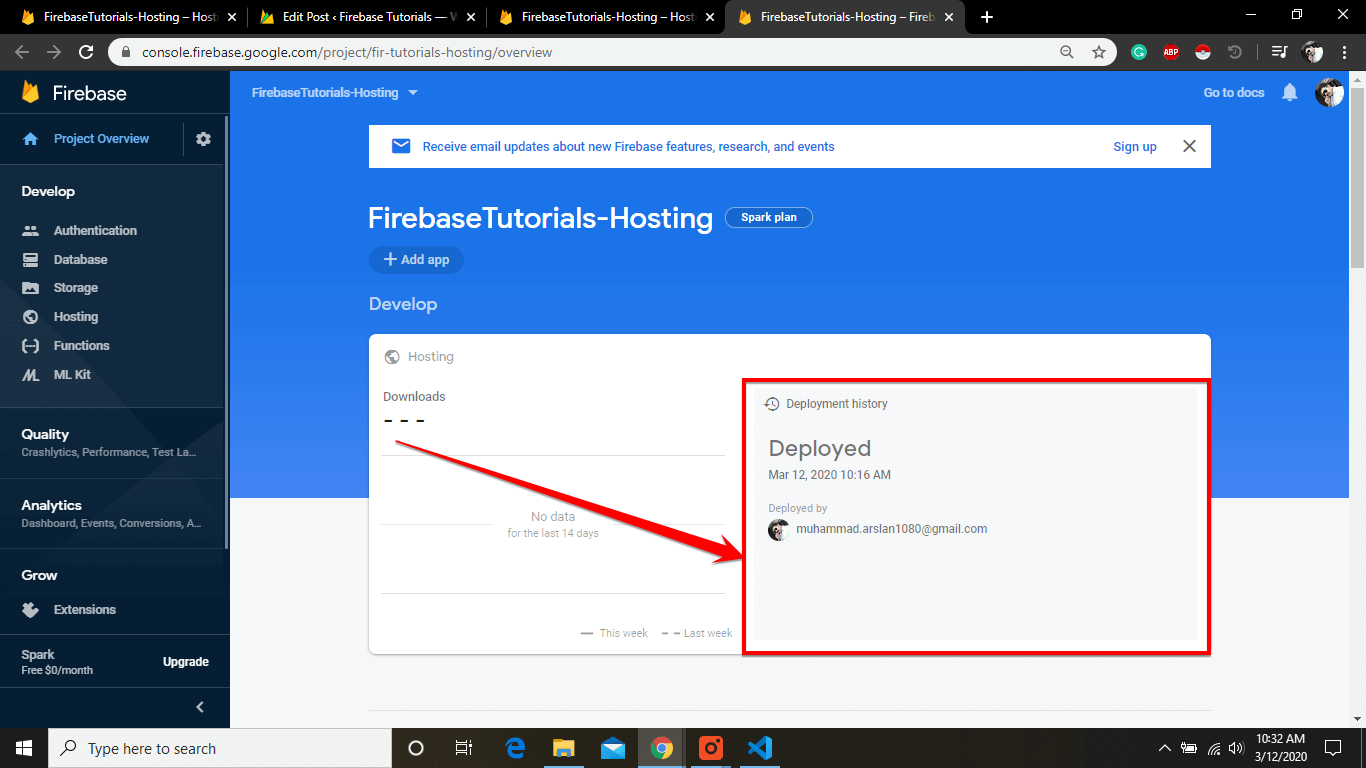Click the Windows search box
Image resolution: width=1366 pixels, height=768 pixels.
click(220, 748)
